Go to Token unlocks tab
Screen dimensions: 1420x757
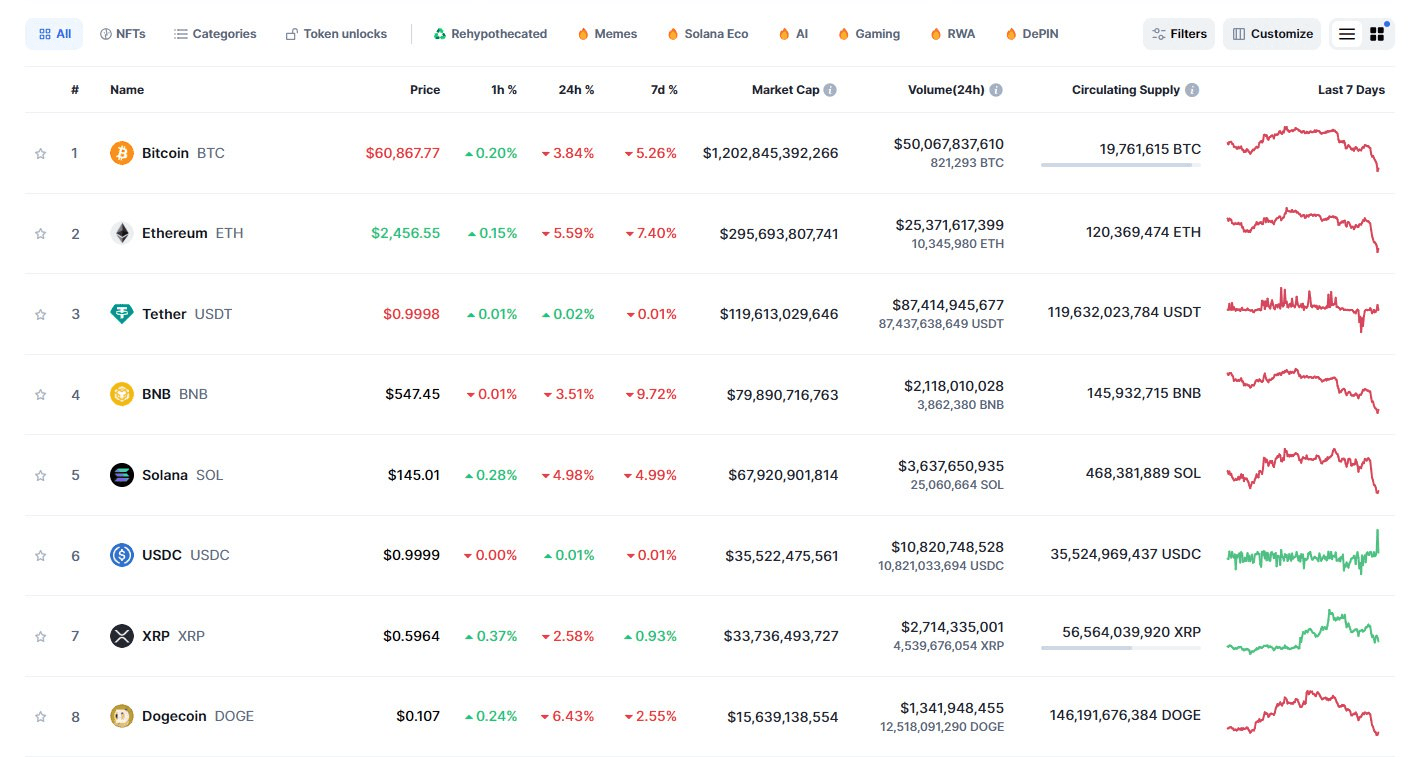[x=336, y=34]
